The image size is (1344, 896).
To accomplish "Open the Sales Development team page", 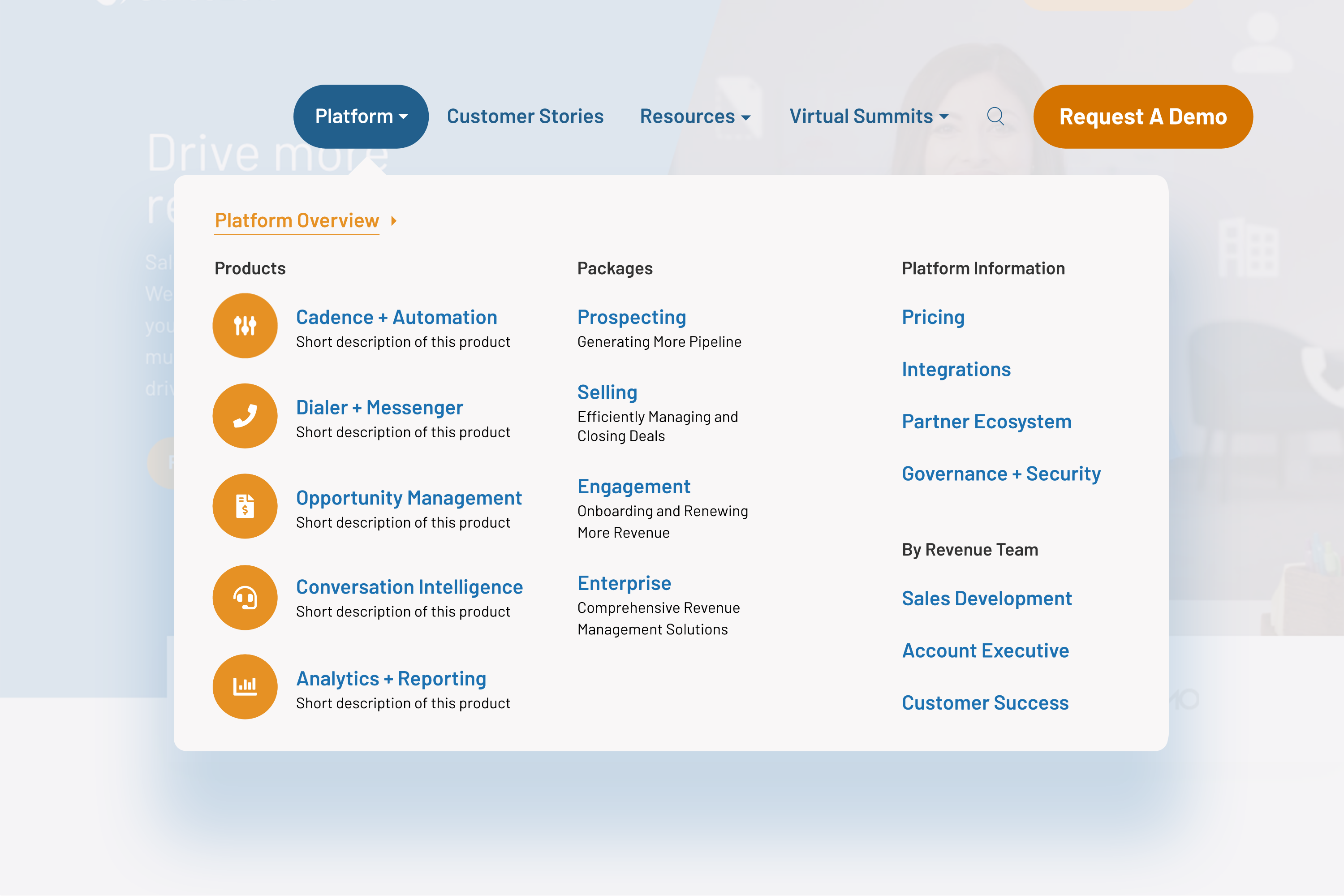I will (986, 598).
